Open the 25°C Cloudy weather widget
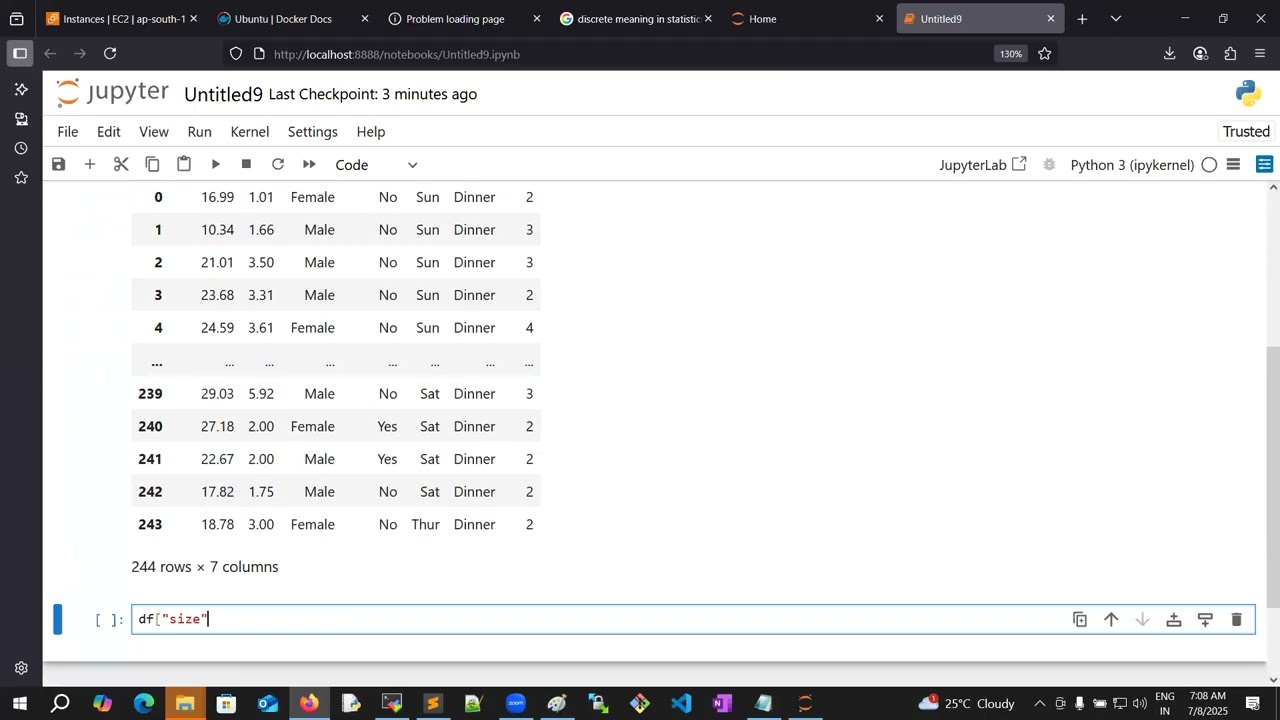The image size is (1280, 720). pos(966,703)
